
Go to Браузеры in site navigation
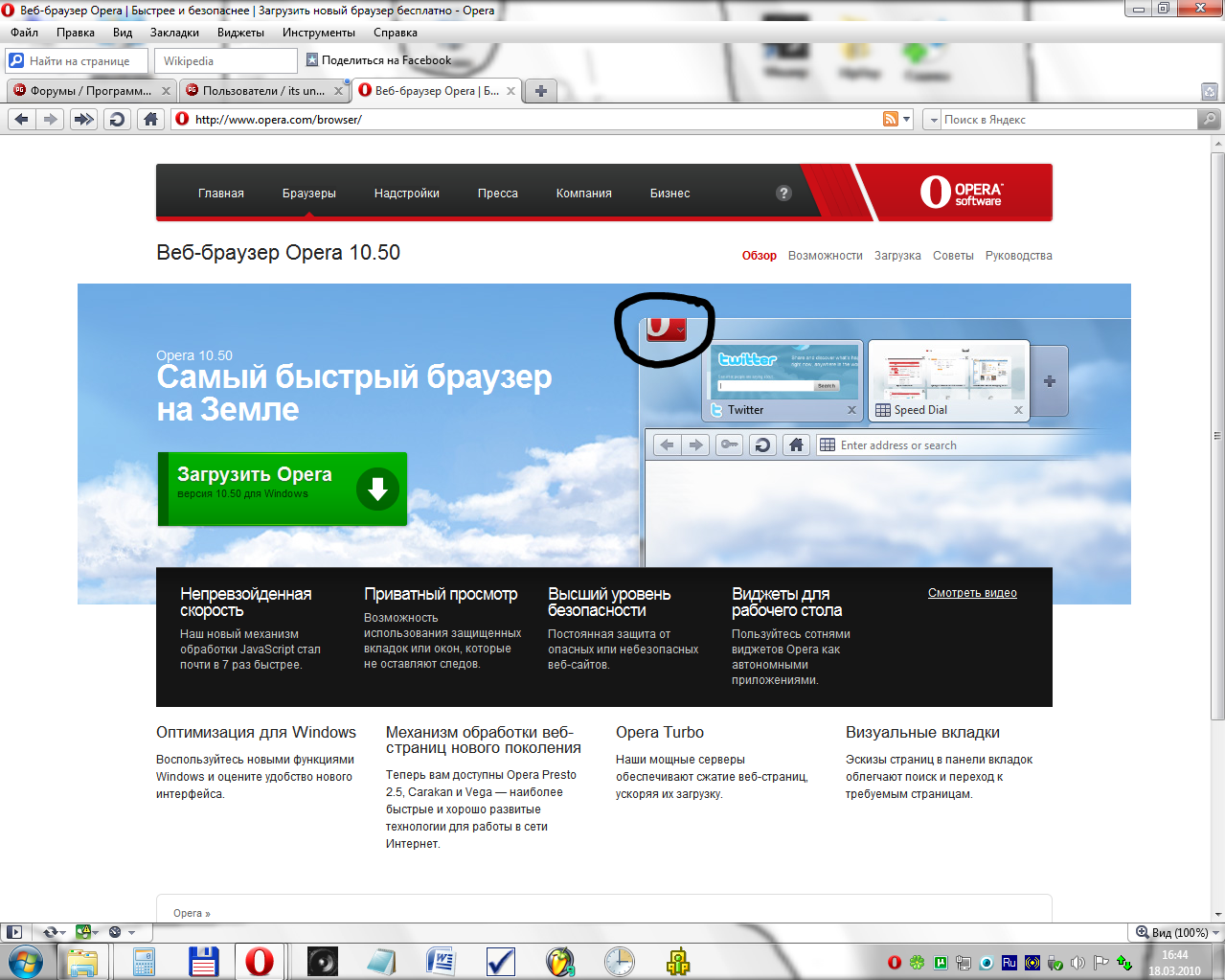click(309, 194)
